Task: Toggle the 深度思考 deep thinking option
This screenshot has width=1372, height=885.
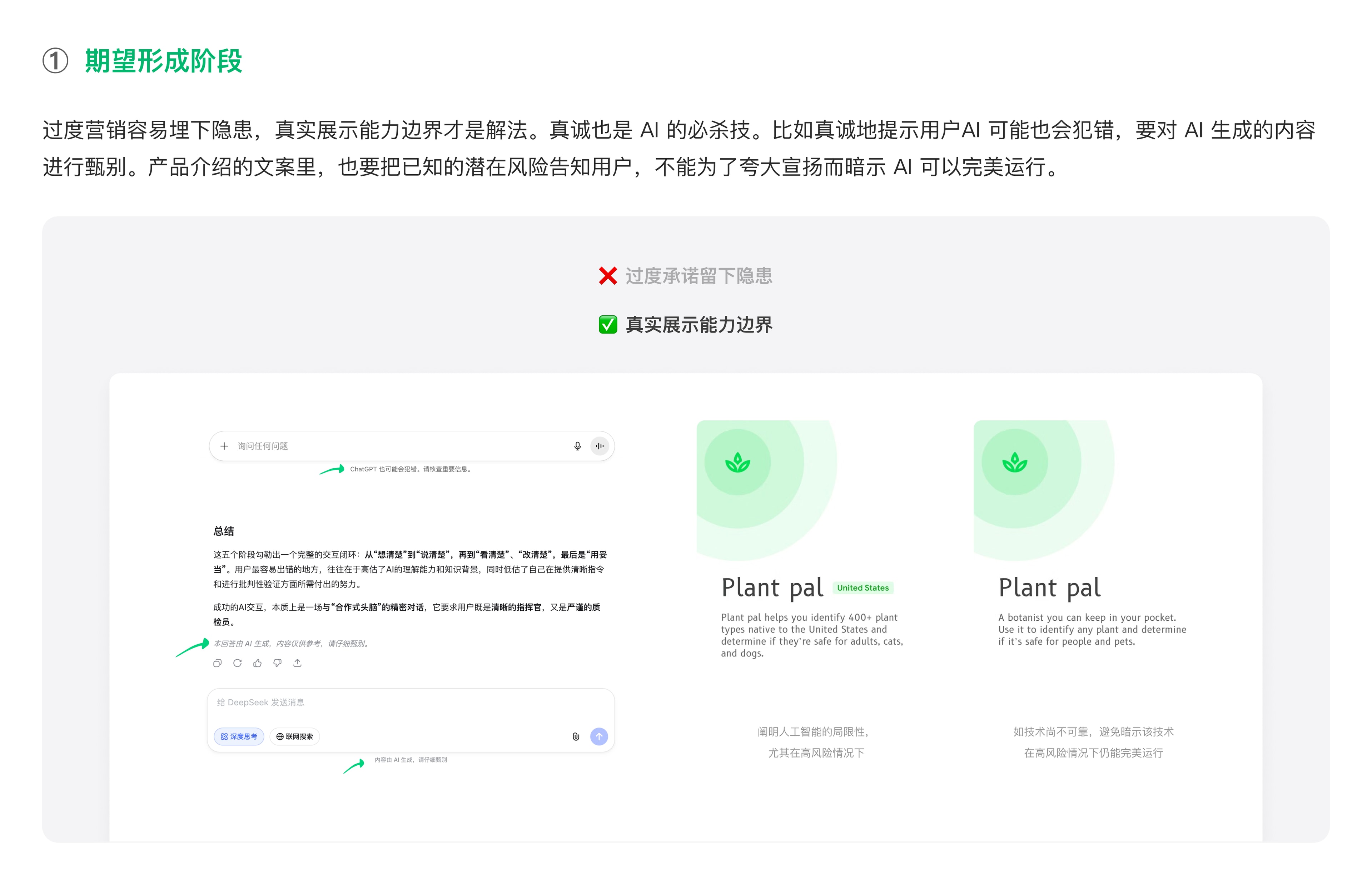Action: (x=239, y=737)
